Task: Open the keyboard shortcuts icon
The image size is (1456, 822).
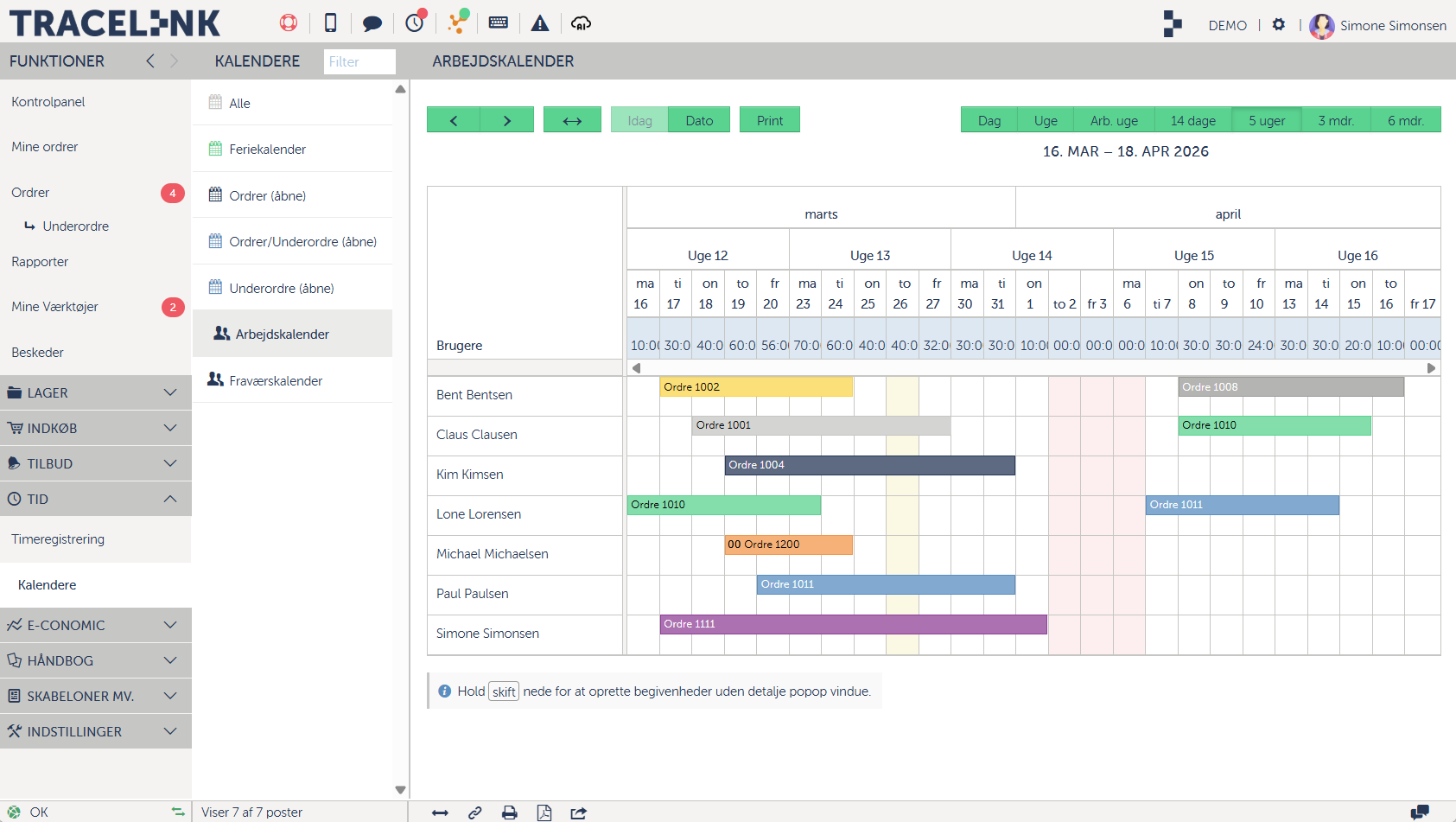Action: [499, 23]
